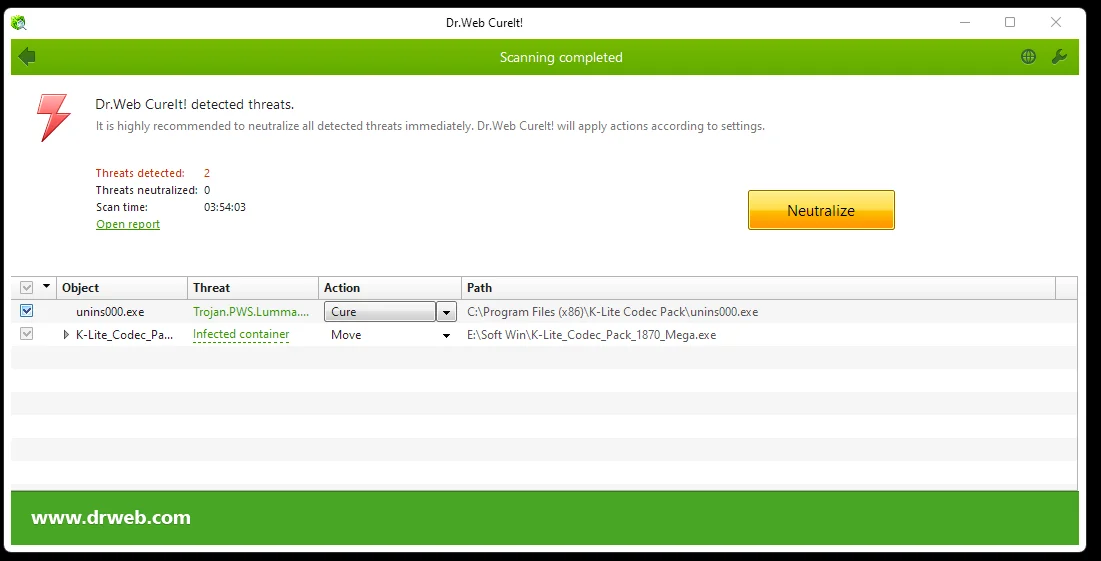1101x561 pixels.
Task: Click the Trojan.PWS.Lumma threat name
Action: point(251,312)
